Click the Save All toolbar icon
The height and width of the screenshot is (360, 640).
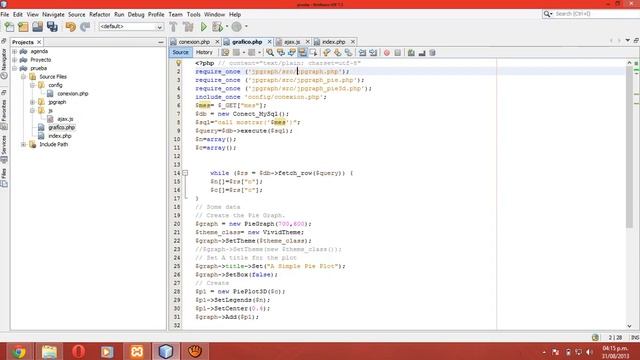pyautogui.click(x=52, y=27)
